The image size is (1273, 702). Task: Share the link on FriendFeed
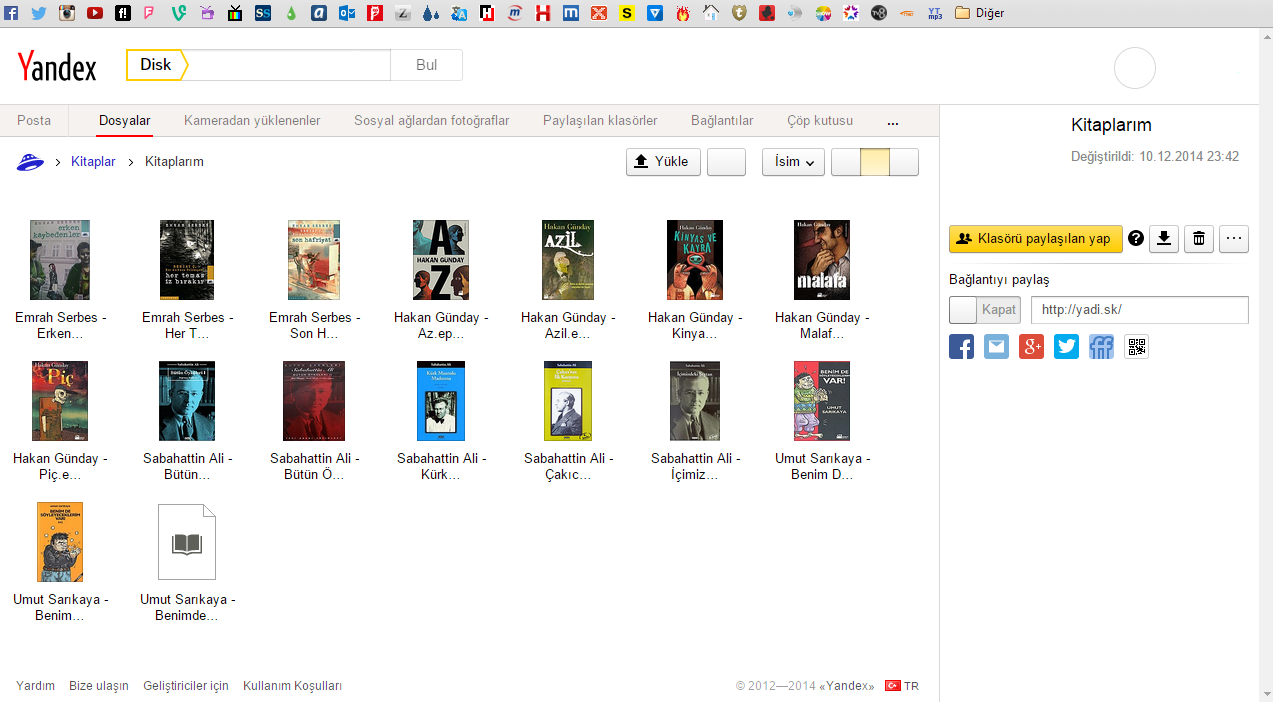pos(1101,347)
